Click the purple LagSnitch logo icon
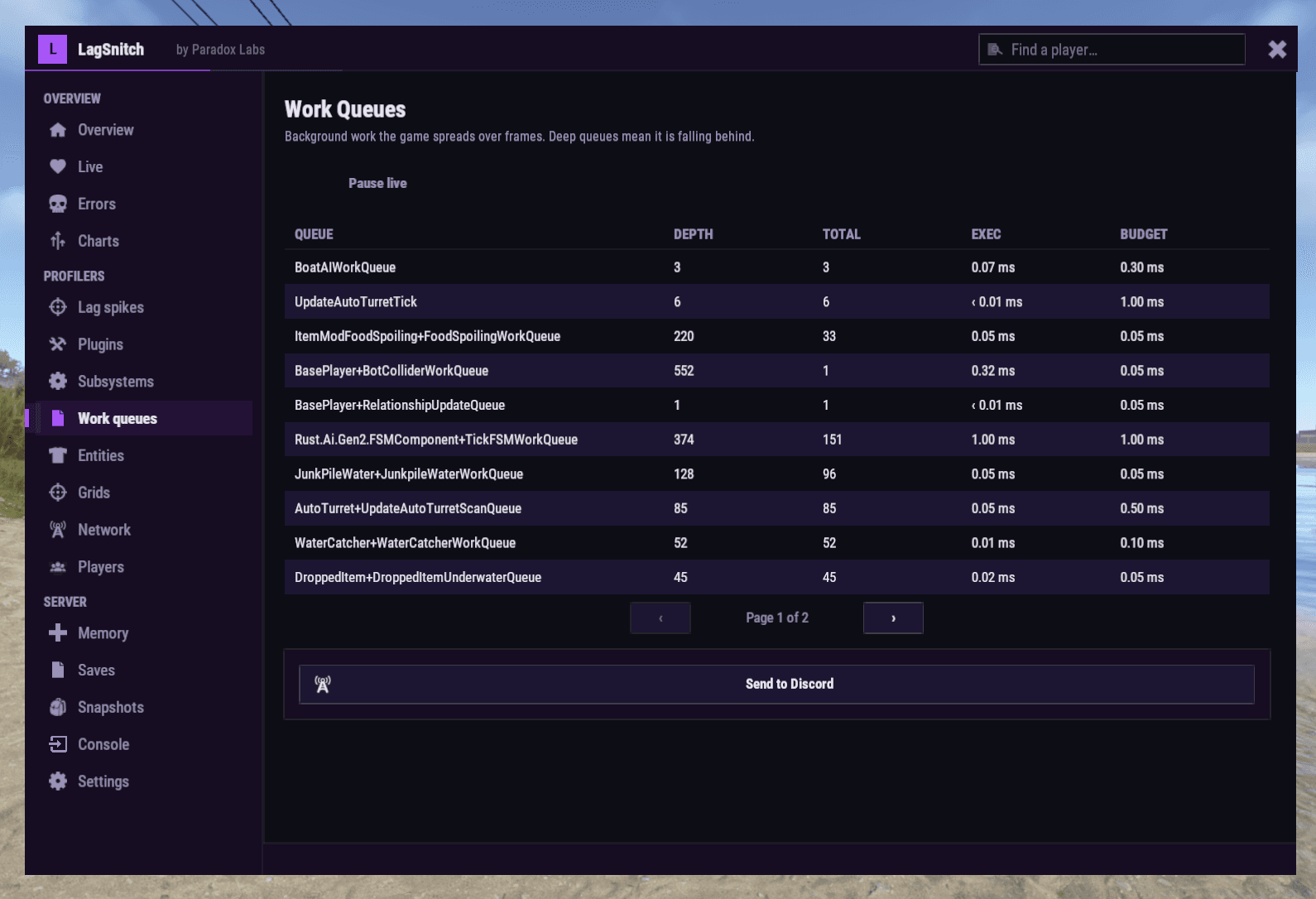1316x899 pixels. click(x=53, y=49)
